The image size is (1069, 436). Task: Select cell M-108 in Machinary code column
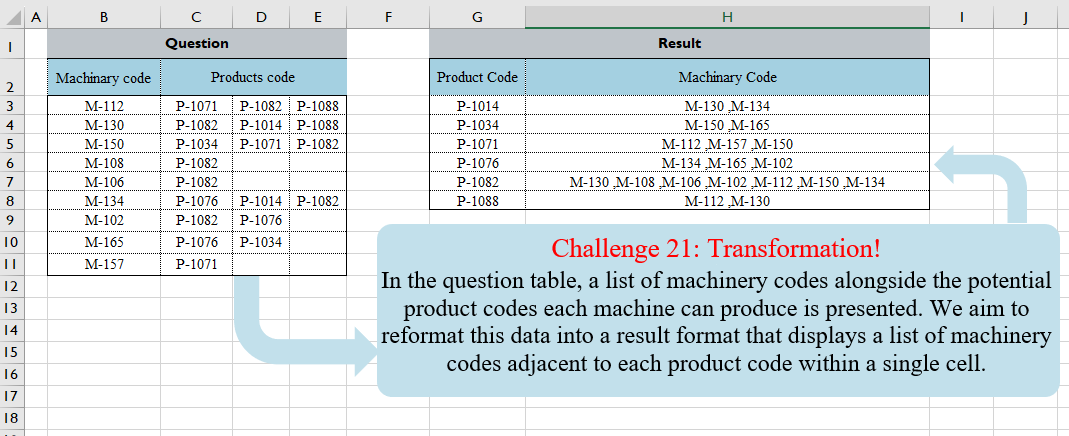coord(103,163)
